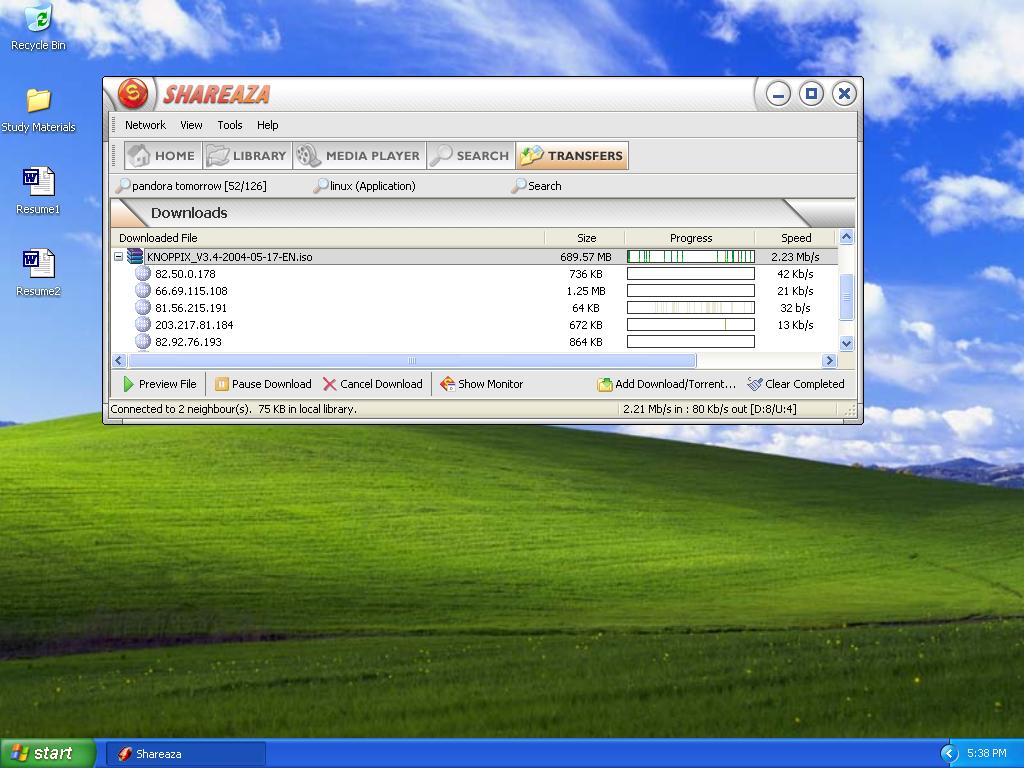Open the Tools menu

[230, 125]
